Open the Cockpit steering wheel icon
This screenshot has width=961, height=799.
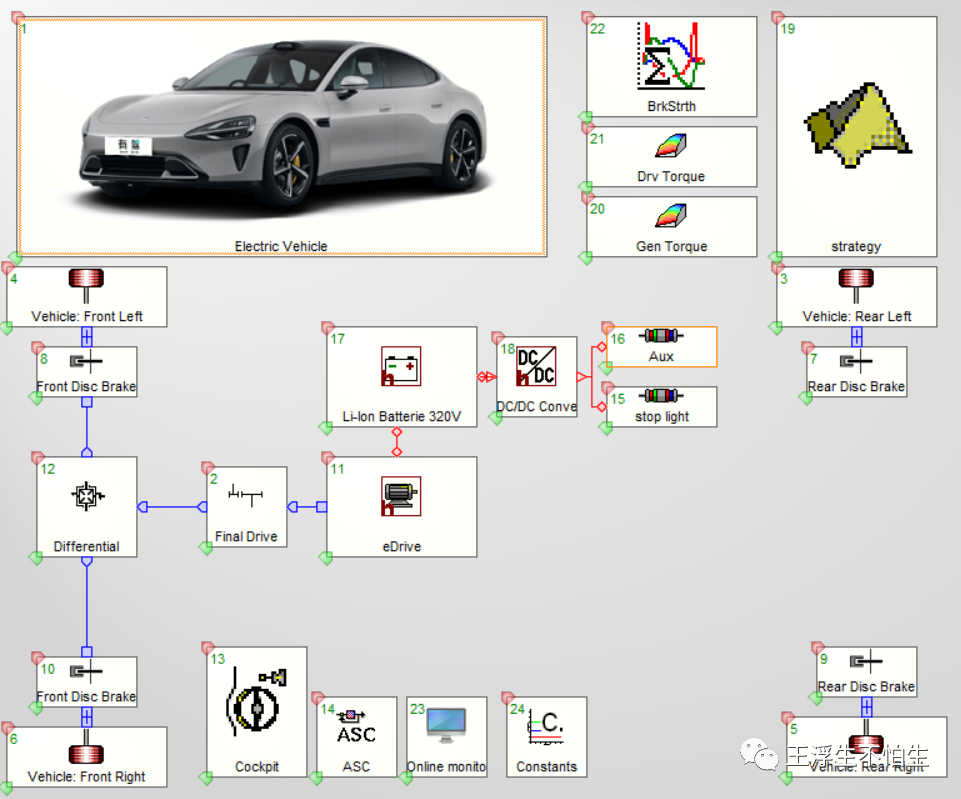[256, 702]
